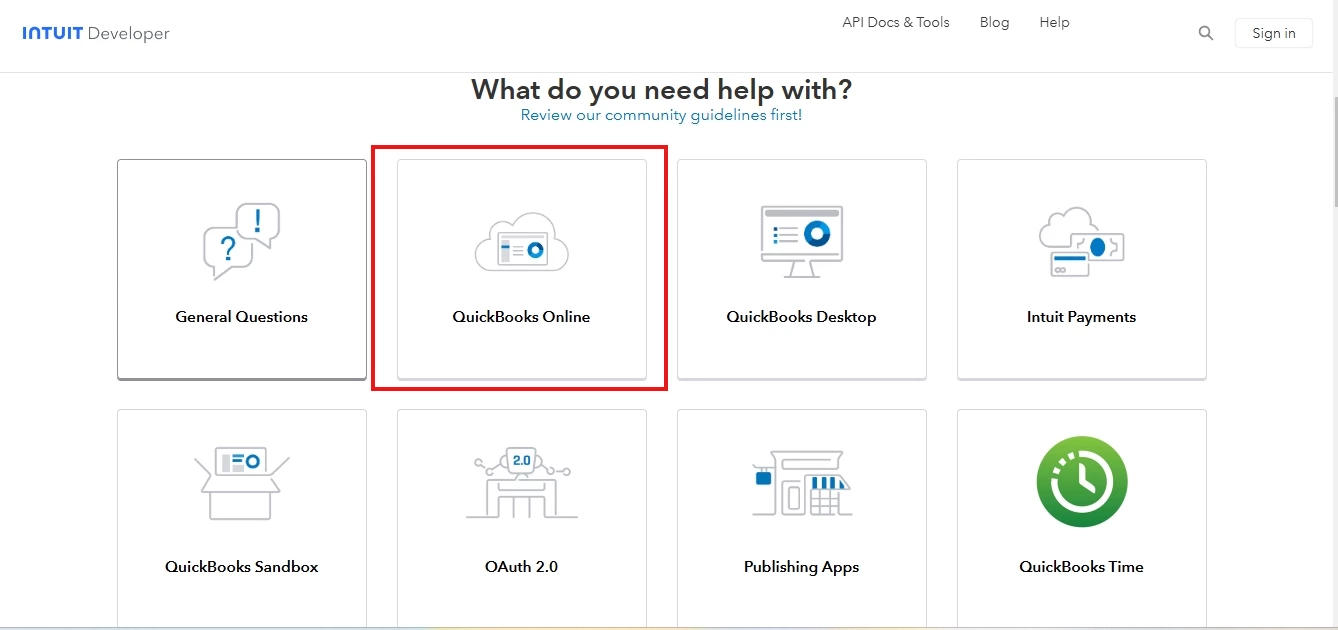The width and height of the screenshot is (1338, 630).
Task: Select the Intuit Payments label
Action: point(1082,317)
